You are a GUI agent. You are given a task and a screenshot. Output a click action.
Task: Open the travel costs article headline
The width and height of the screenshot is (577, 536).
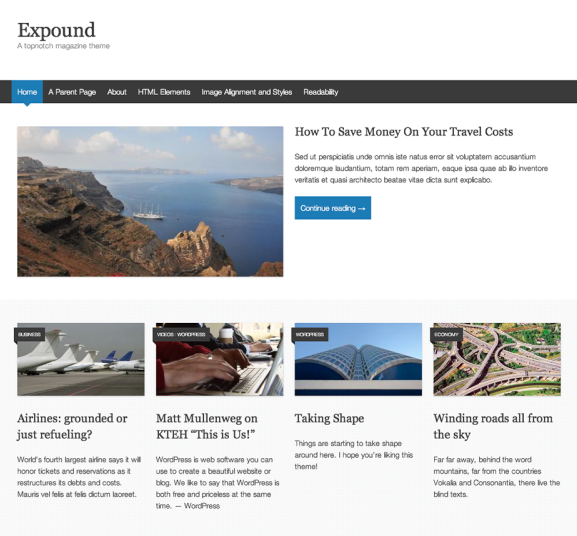[x=404, y=132]
